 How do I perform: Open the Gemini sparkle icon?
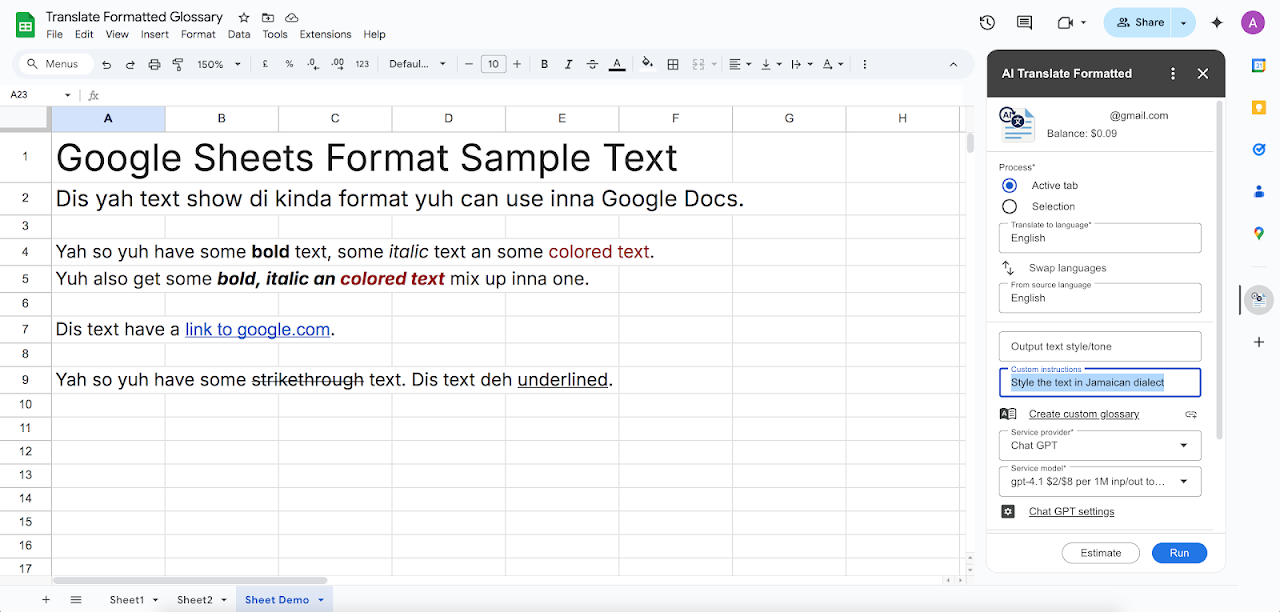click(x=1217, y=22)
